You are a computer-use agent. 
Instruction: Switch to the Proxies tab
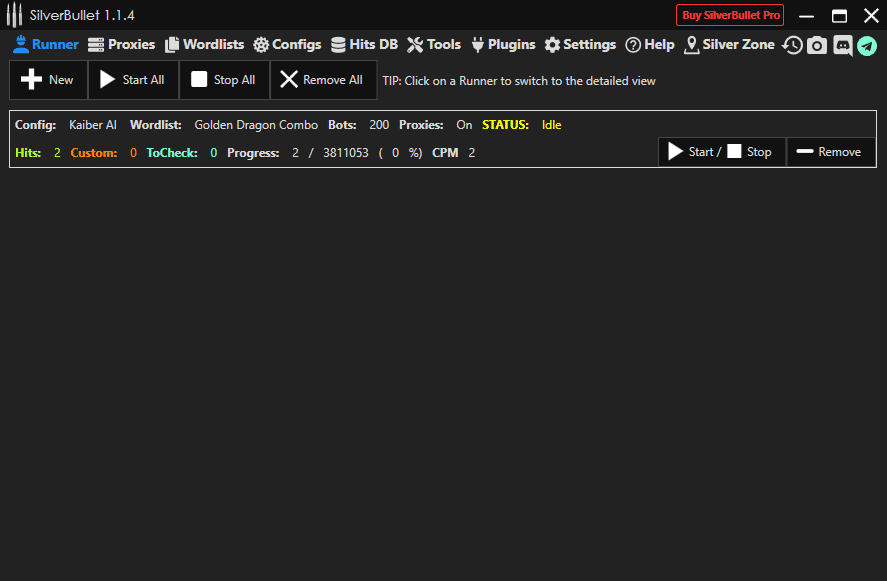[121, 45]
